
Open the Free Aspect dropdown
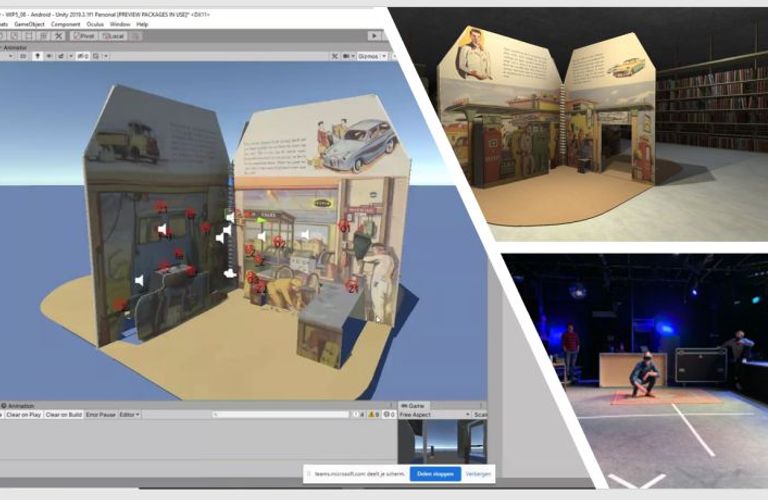434,415
